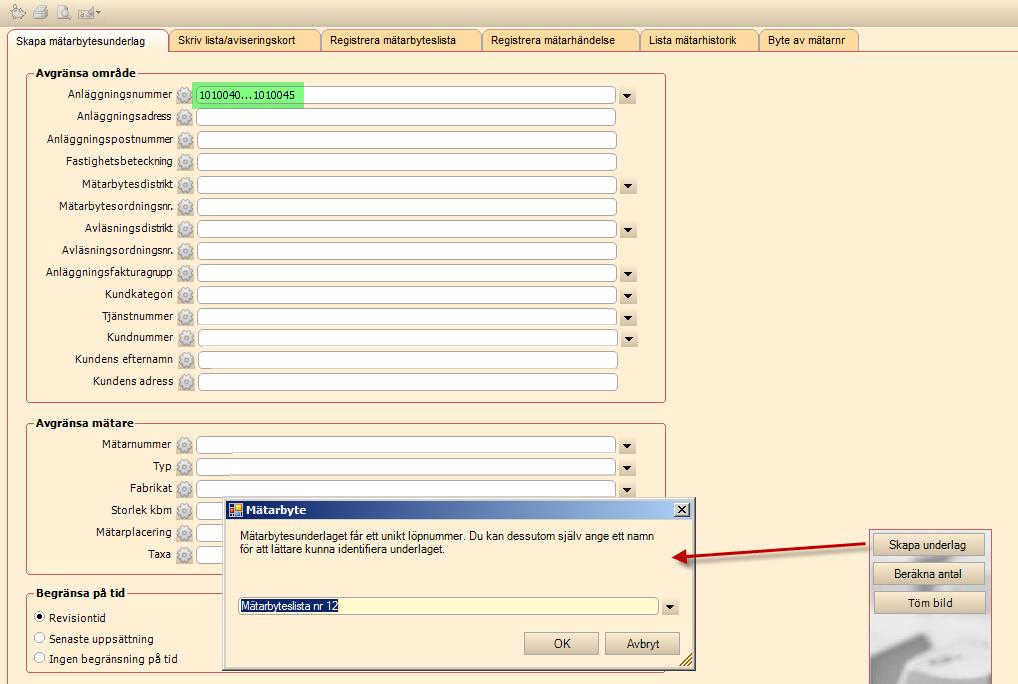Select the Revisiontid radio button
Image resolution: width=1018 pixels, height=684 pixels.
pyautogui.click(x=40, y=617)
